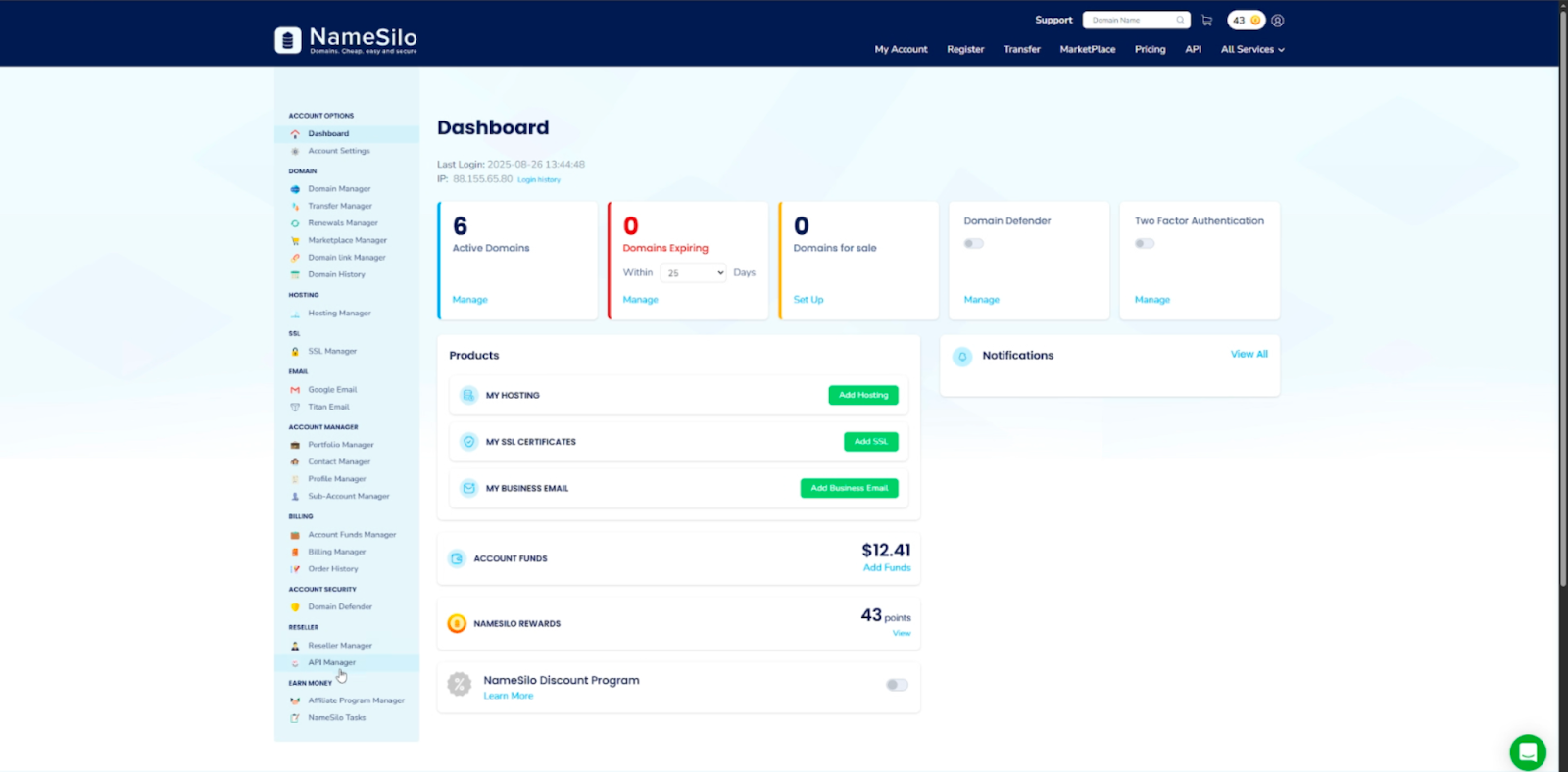Click the Marketplace Manager icon
This screenshot has width=1568, height=772.
(x=295, y=240)
